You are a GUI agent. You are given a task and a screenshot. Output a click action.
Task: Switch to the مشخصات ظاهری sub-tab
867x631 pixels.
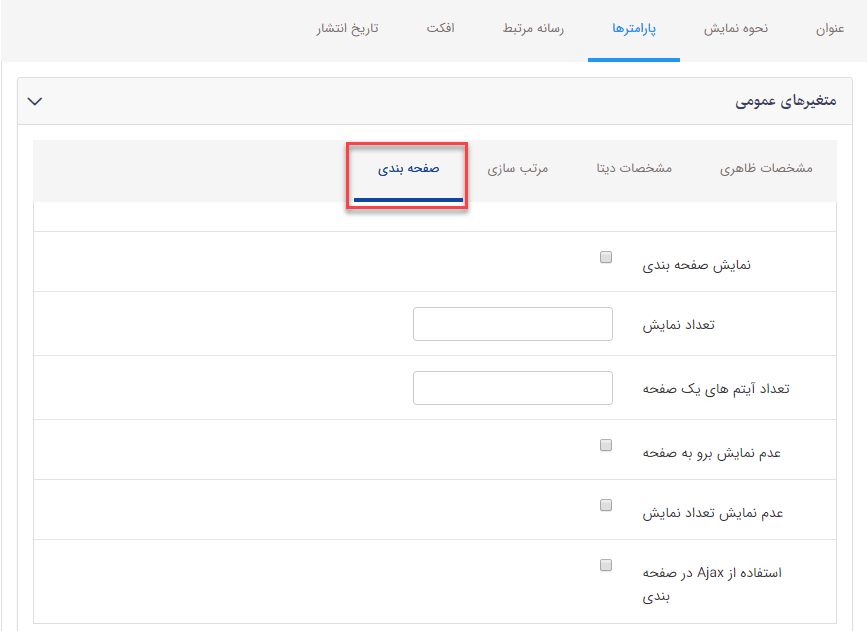[767, 169]
